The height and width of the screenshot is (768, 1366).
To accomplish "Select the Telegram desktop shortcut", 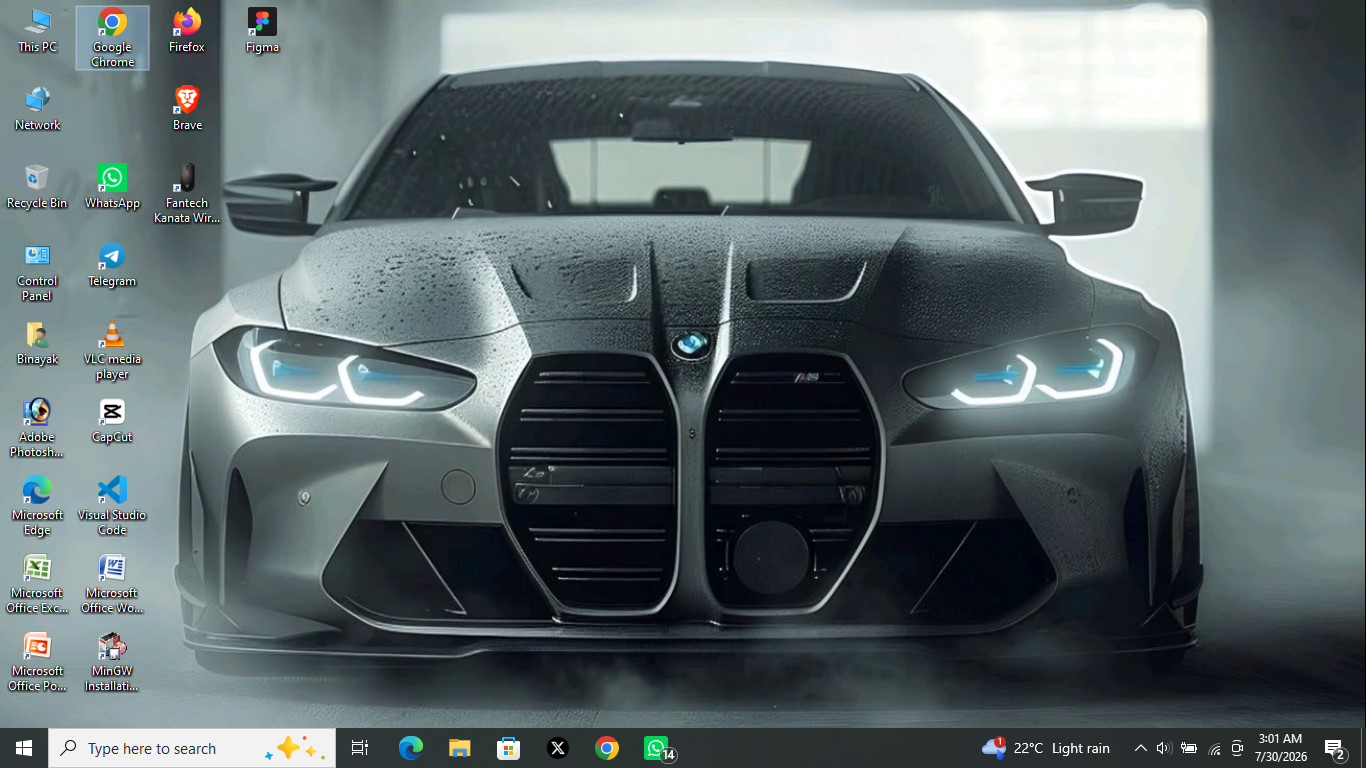I will point(112,265).
